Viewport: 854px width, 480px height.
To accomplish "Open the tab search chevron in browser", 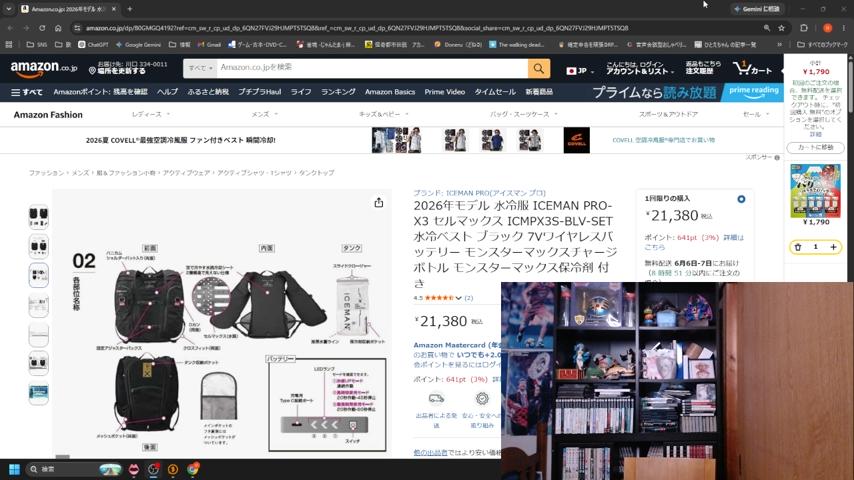I will coord(9,9).
